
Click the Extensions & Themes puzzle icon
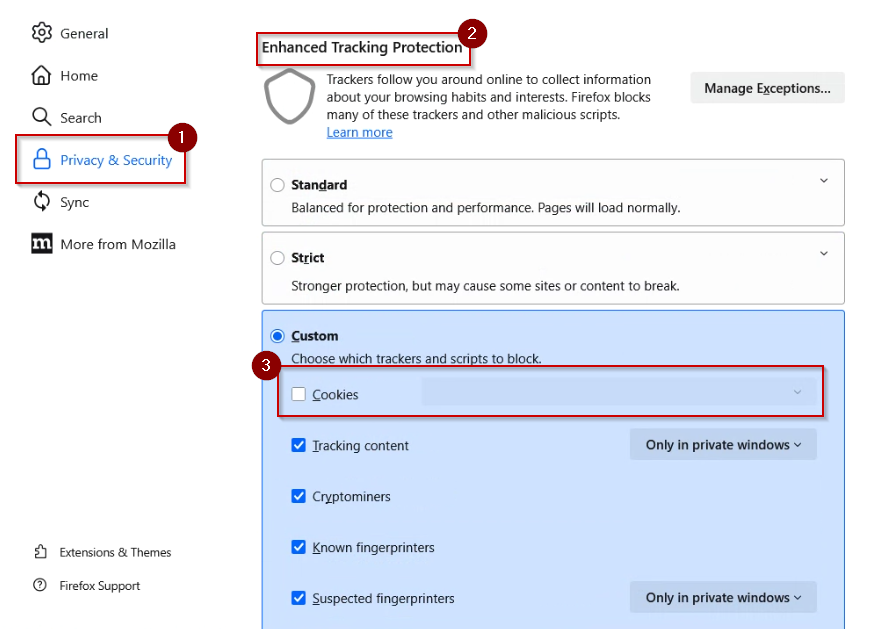pos(40,552)
